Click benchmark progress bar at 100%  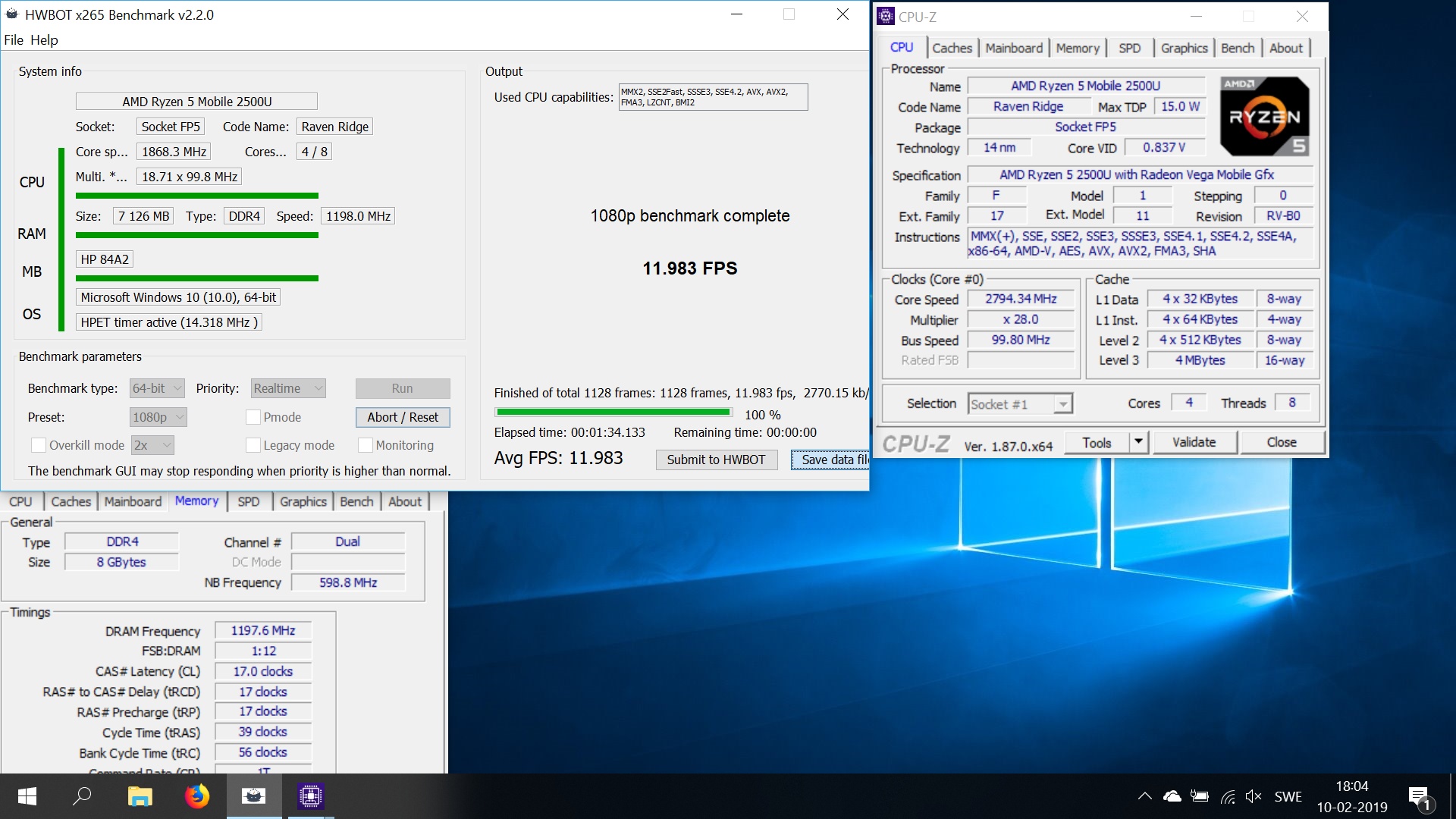pyautogui.click(x=613, y=412)
